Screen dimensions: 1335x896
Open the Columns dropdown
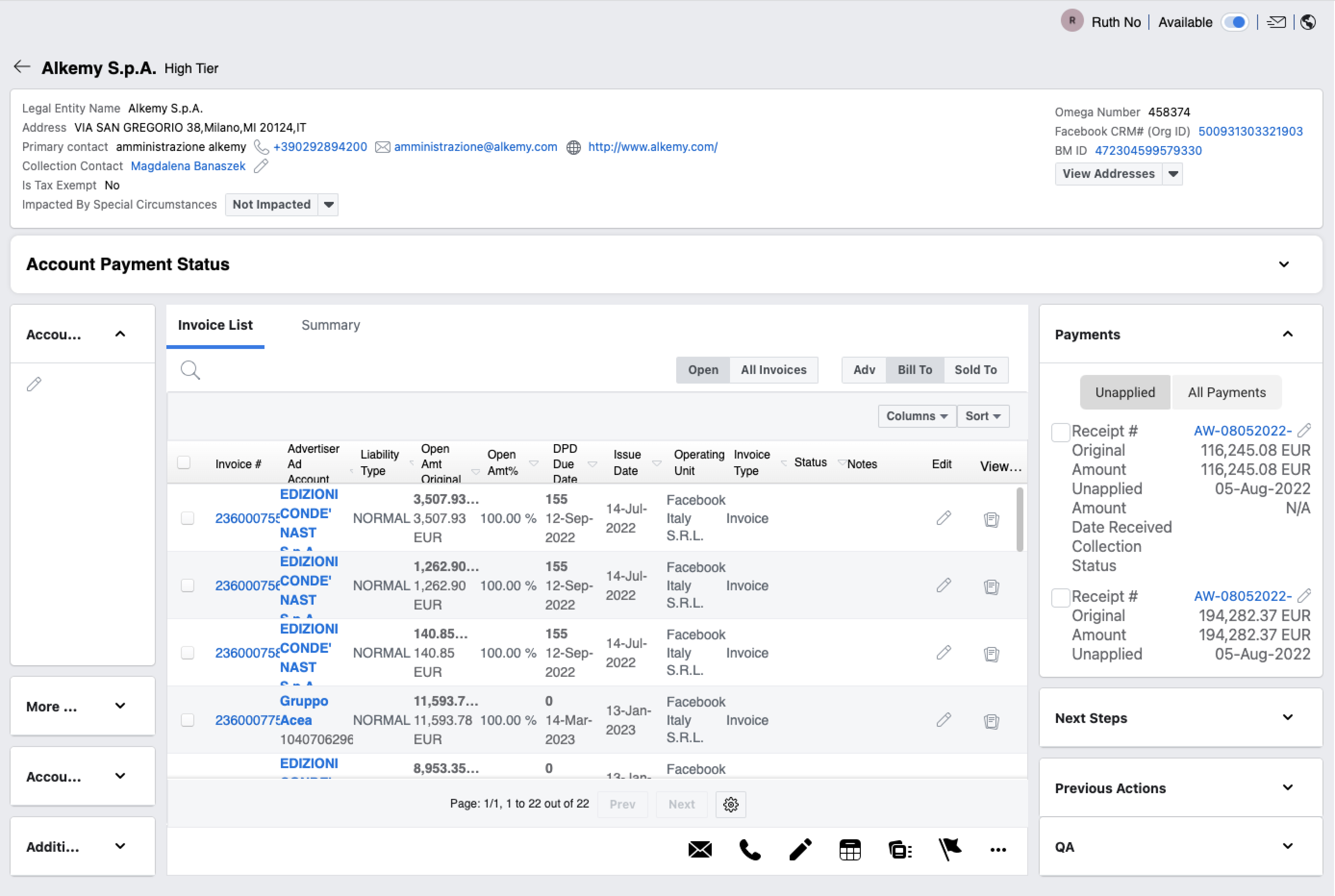pos(917,416)
